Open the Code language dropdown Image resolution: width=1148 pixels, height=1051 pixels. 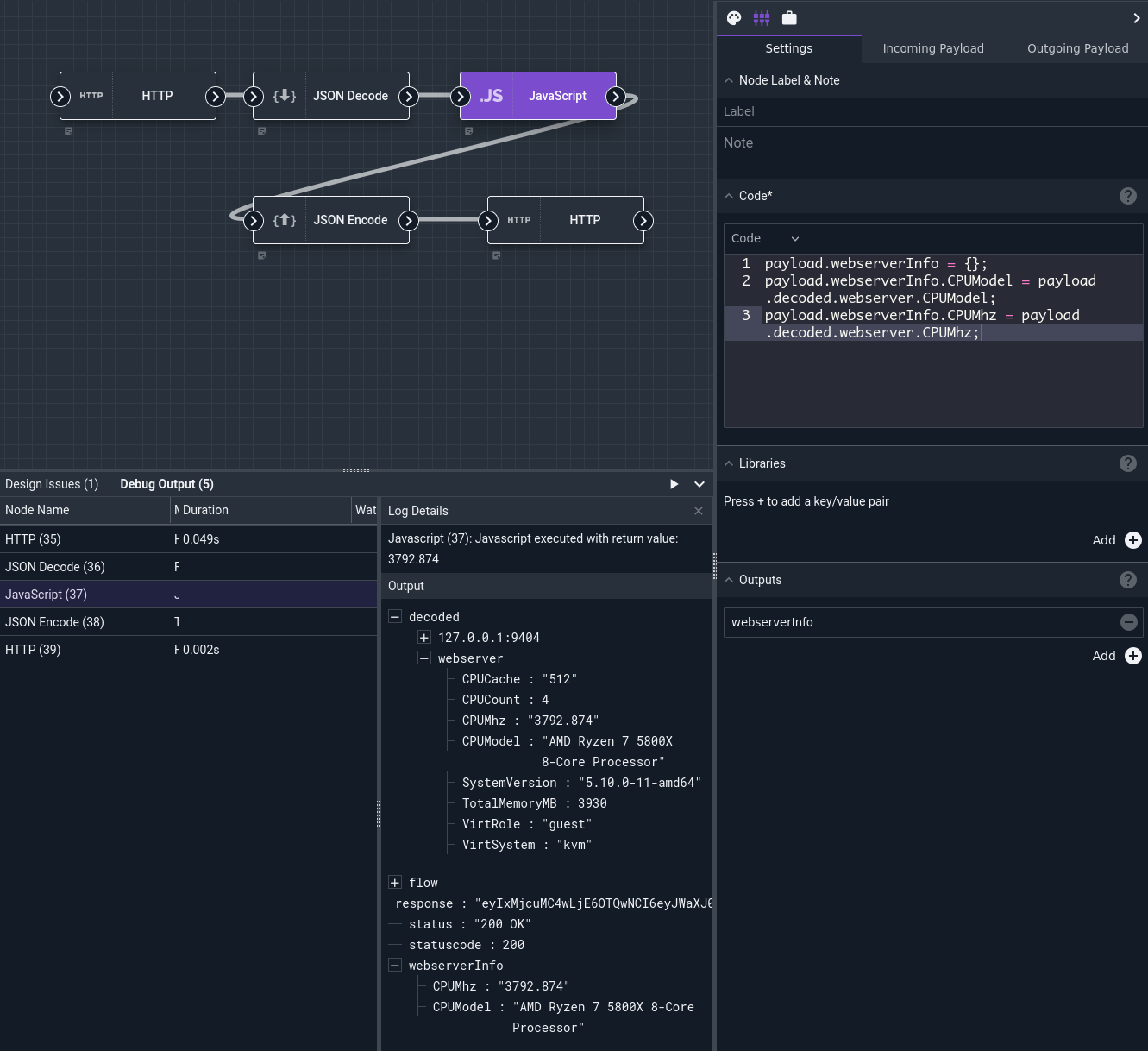[764, 238]
